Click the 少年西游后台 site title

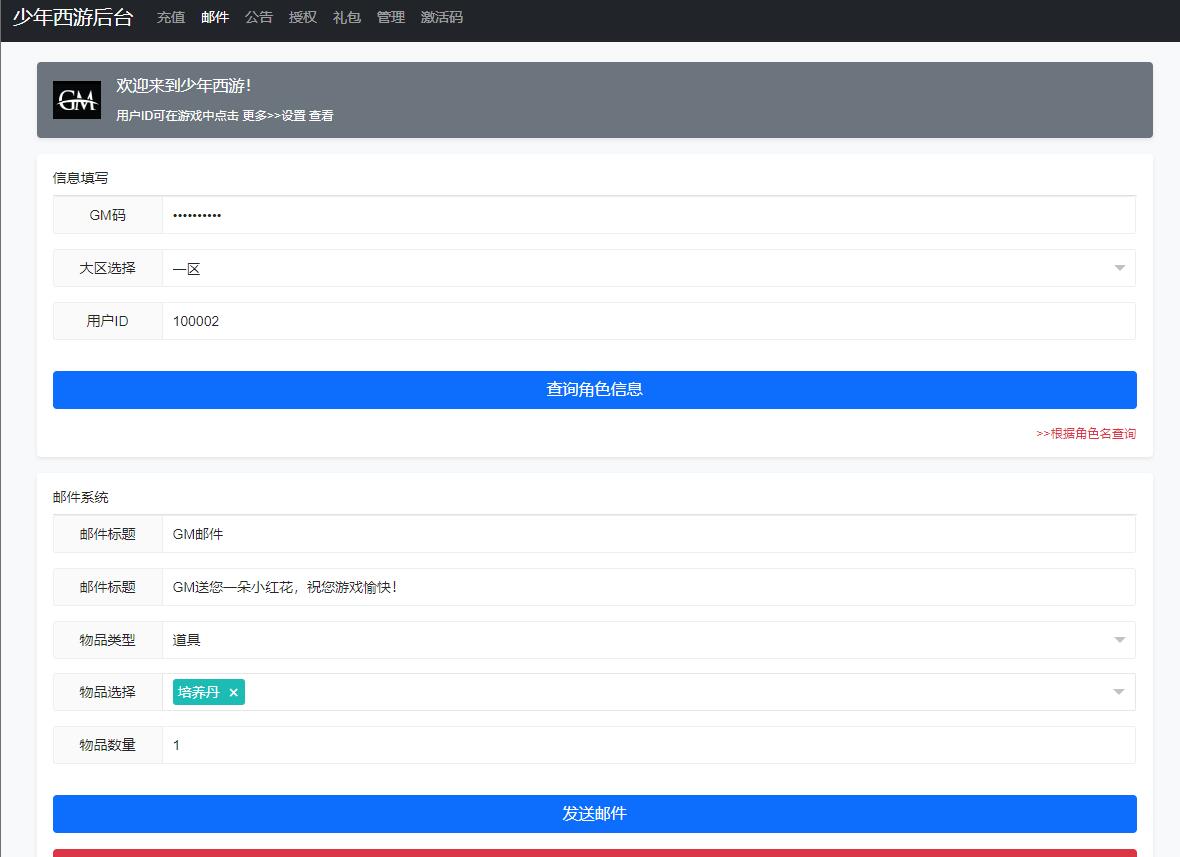click(73, 17)
